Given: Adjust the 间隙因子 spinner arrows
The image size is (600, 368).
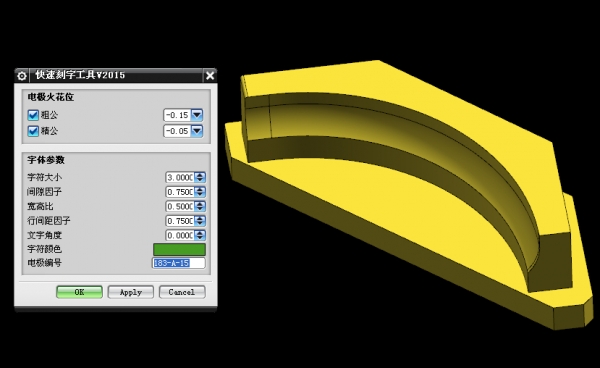Looking at the screenshot, I should (200, 192).
